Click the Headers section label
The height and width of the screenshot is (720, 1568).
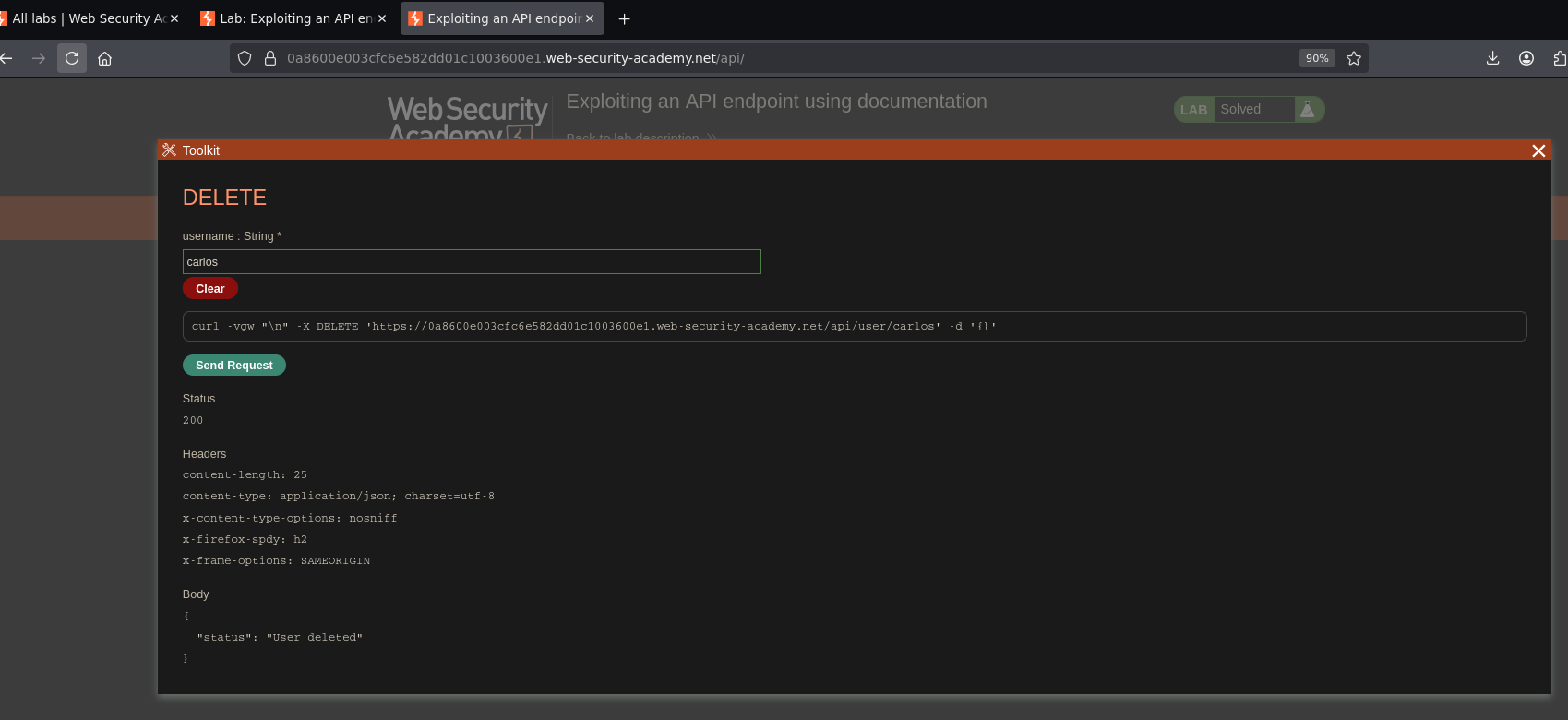click(x=204, y=454)
